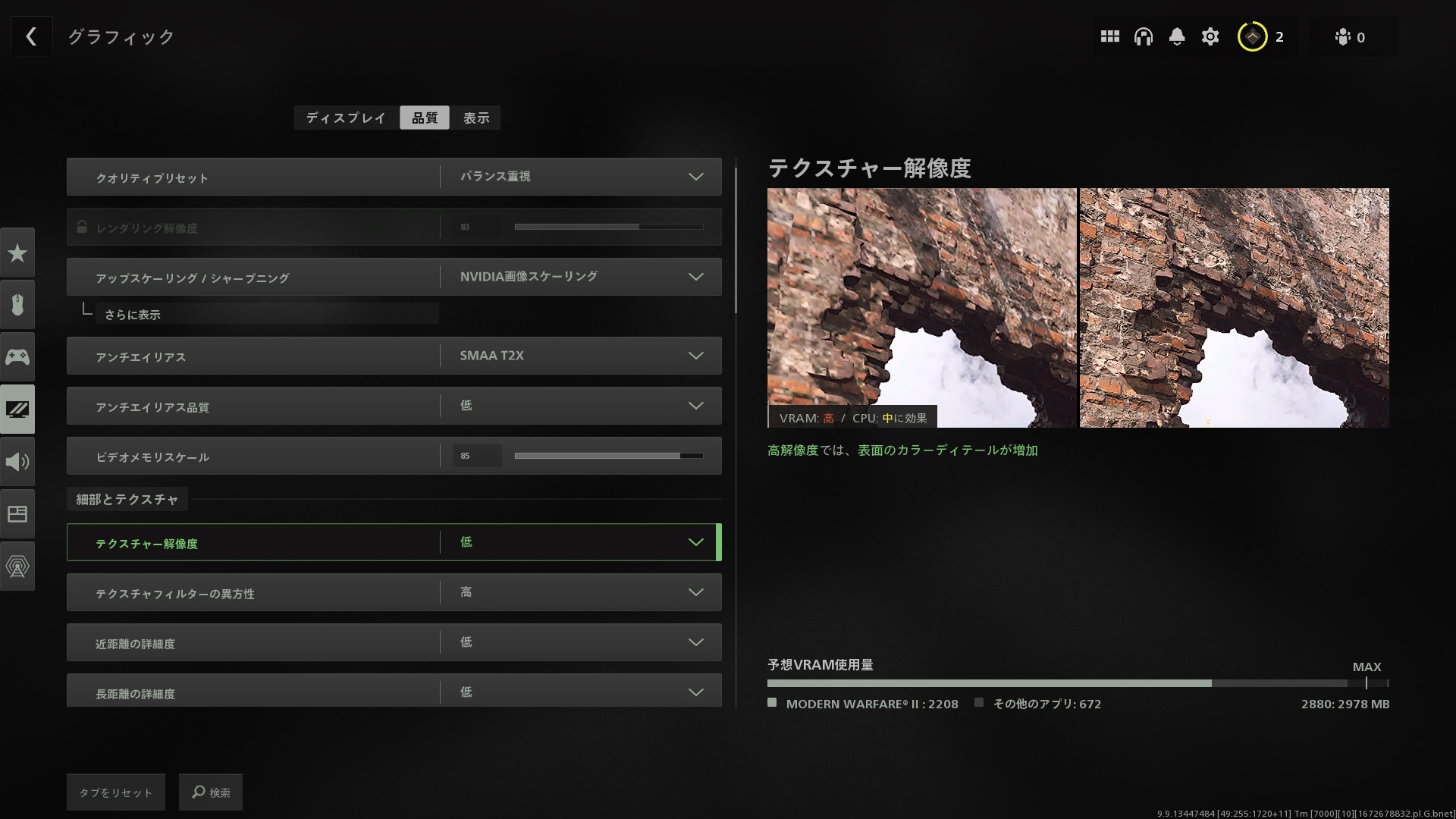
Task: Open interface settings from the left sidebar
Action: (17, 513)
